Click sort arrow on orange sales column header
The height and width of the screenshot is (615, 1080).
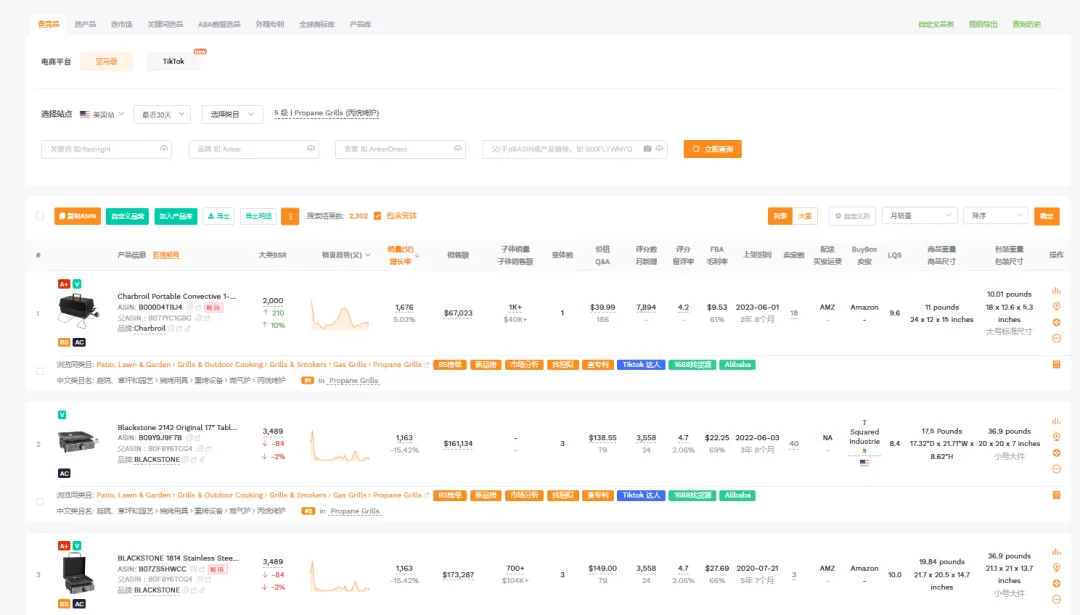(x=417, y=255)
